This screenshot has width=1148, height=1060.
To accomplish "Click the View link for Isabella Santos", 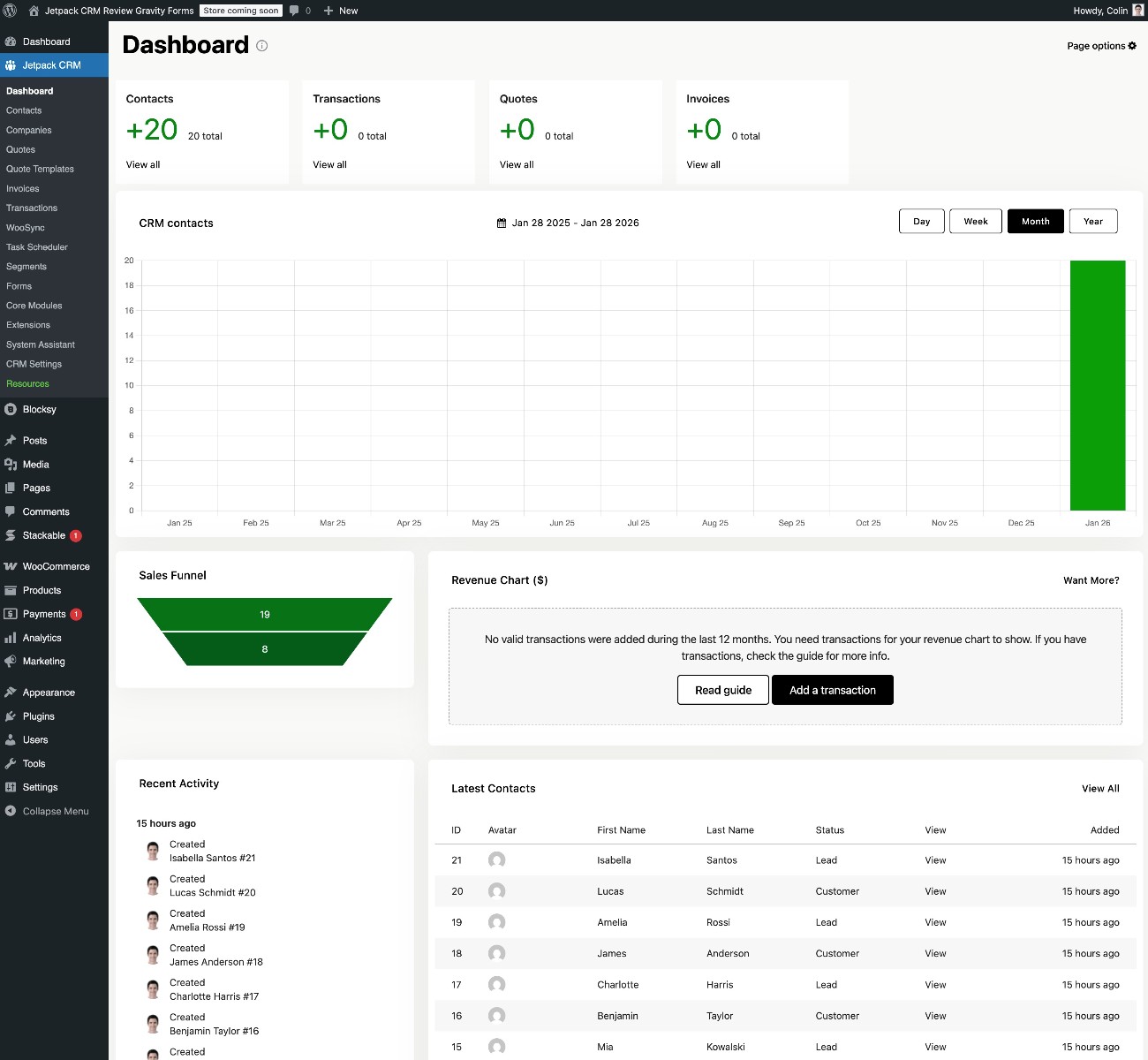I will coord(934,859).
